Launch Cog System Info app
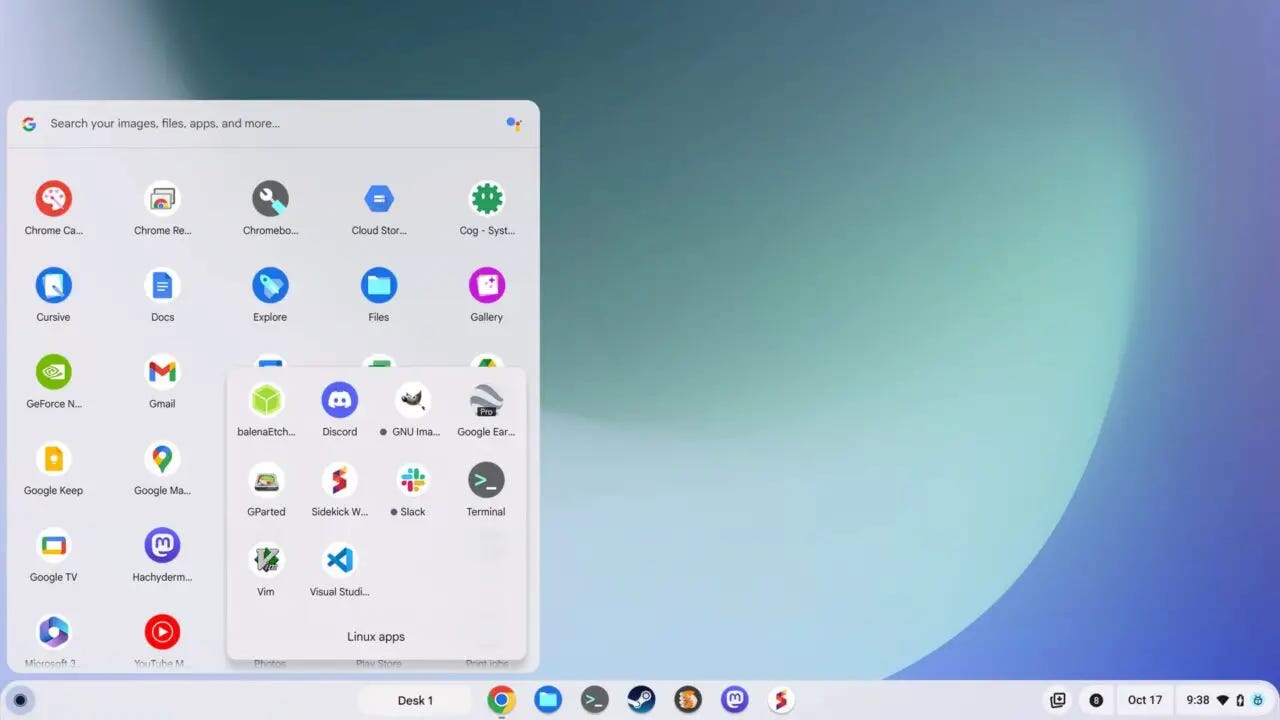Image resolution: width=1280 pixels, height=720 pixels. (487, 199)
